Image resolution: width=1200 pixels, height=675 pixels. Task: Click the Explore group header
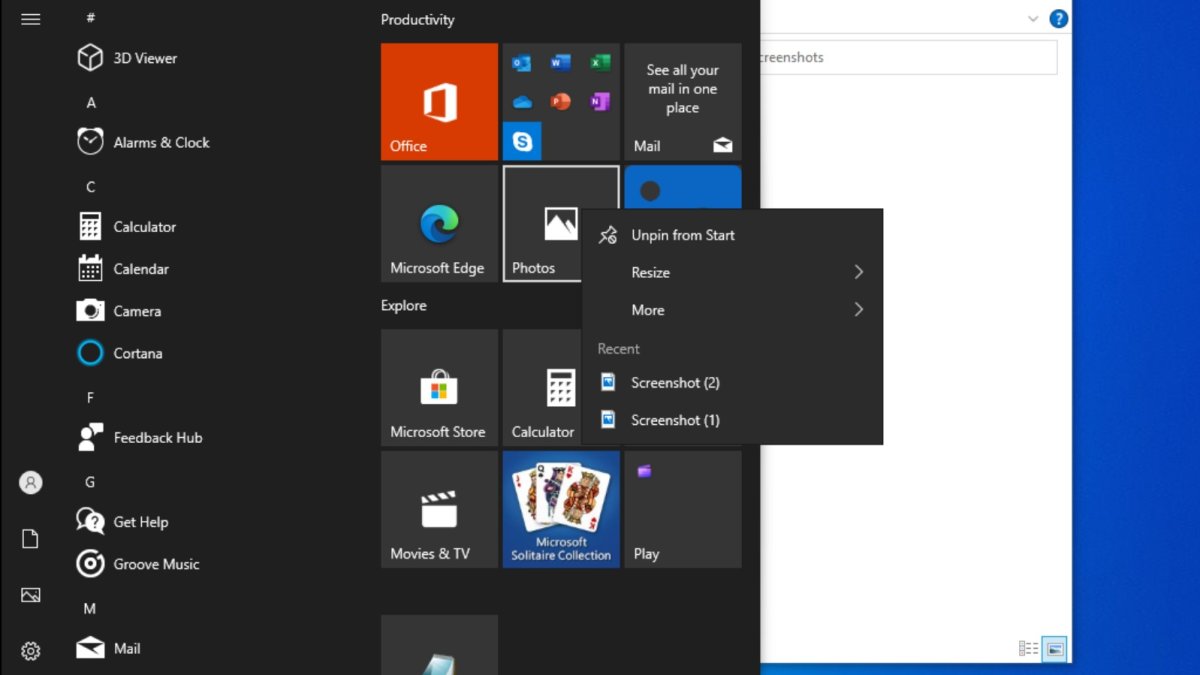(x=404, y=306)
